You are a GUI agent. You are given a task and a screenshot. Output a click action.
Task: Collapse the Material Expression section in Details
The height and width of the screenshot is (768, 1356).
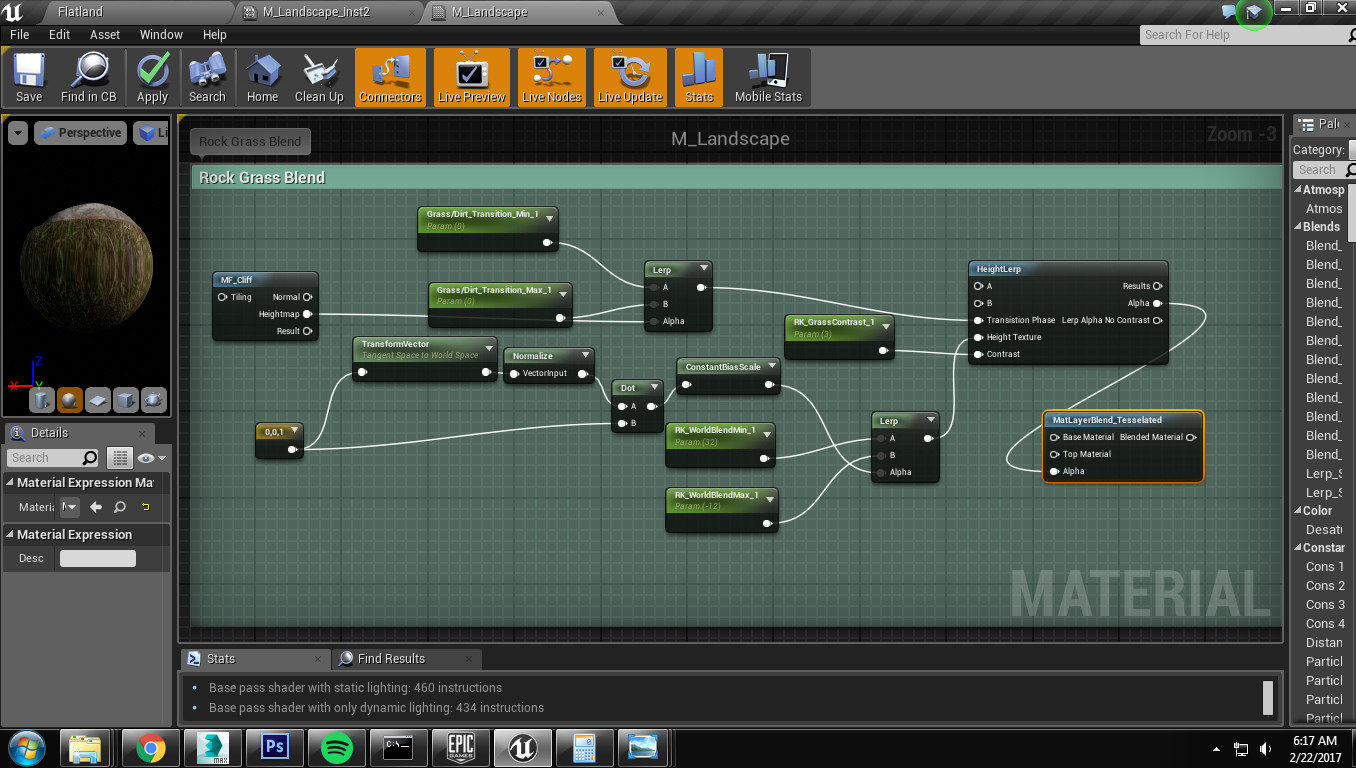pyautogui.click(x=11, y=535)
